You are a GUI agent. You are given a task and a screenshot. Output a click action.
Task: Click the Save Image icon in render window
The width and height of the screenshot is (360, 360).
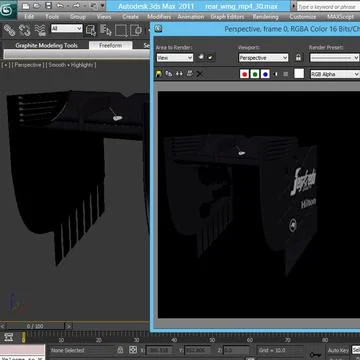point(159,74)
